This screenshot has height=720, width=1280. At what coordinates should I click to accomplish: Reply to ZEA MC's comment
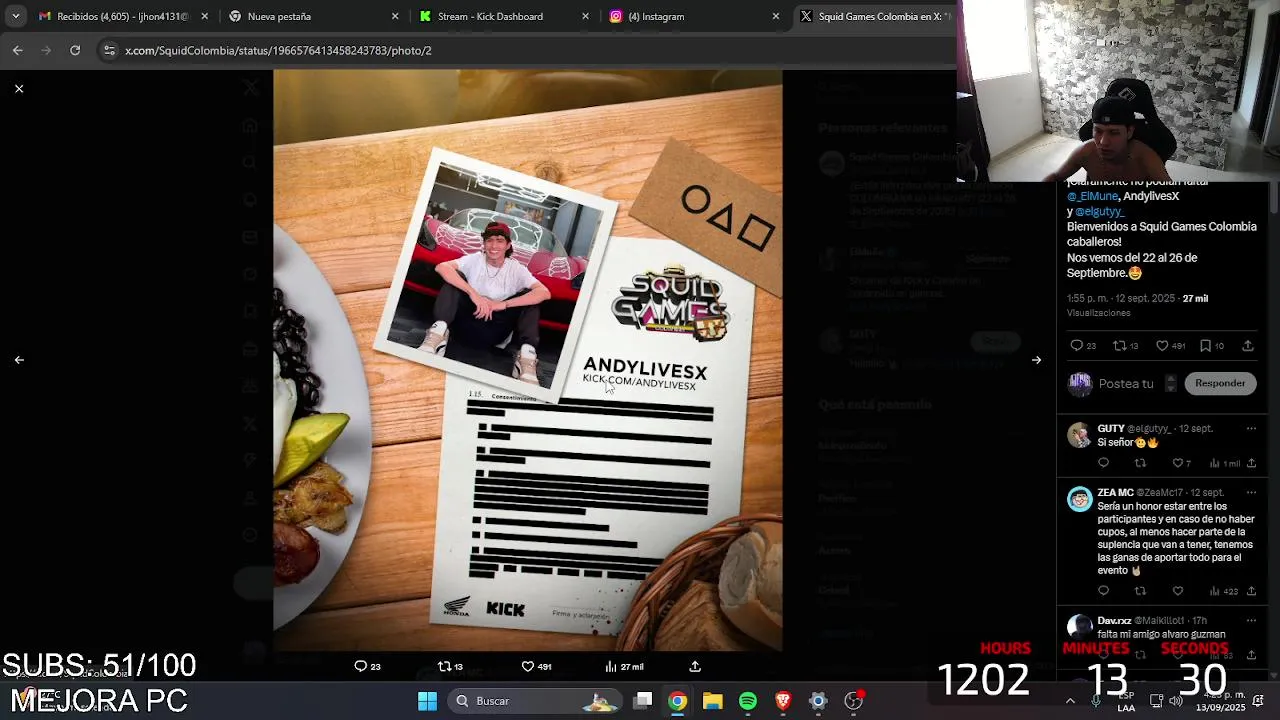click(1104, 591)
